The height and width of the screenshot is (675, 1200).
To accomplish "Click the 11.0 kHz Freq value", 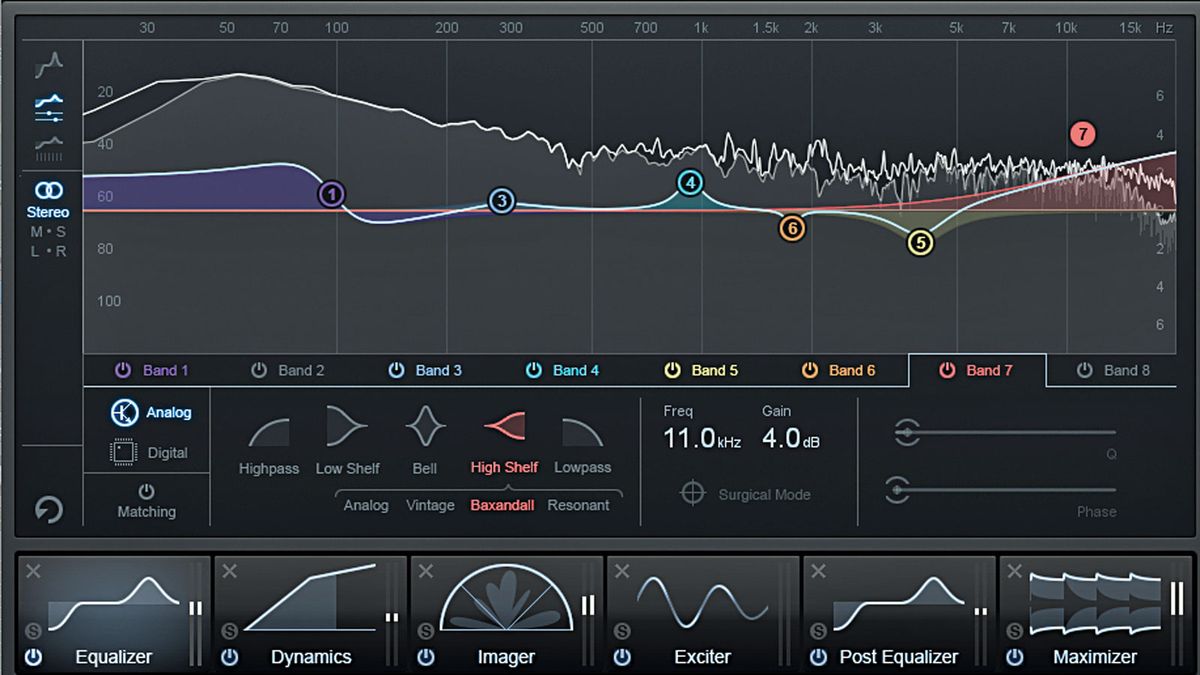I will point(702,438).
